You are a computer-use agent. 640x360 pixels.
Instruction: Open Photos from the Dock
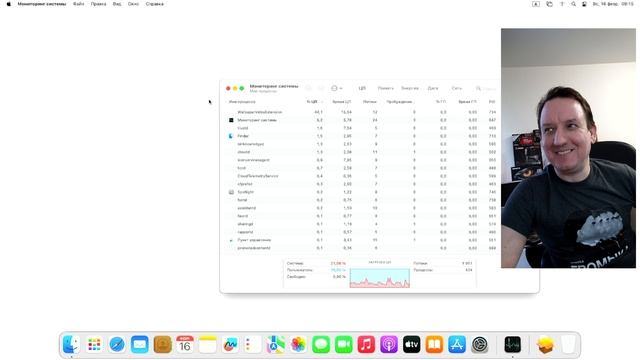point(298,345)
